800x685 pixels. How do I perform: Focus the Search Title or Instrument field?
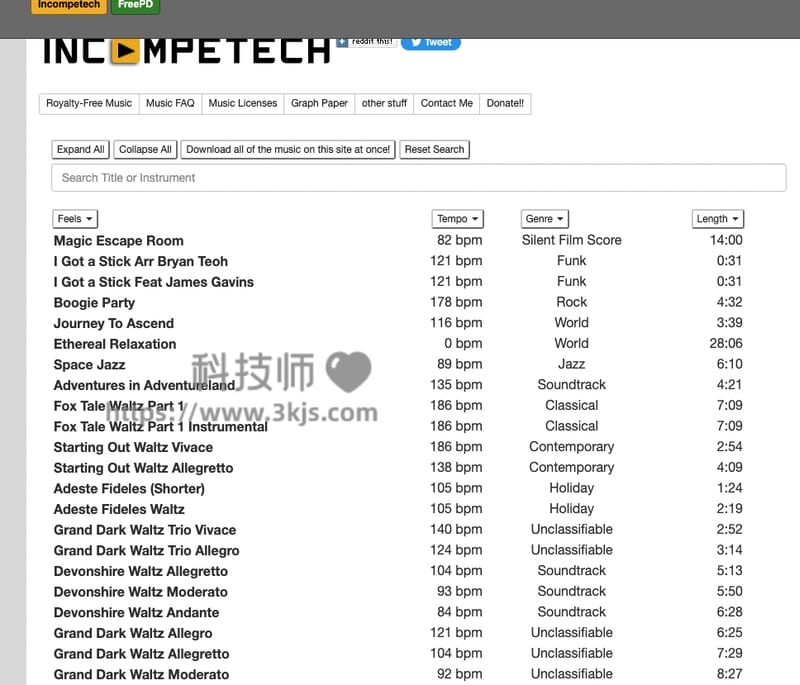pyautogui.click(x=418, y=178)
